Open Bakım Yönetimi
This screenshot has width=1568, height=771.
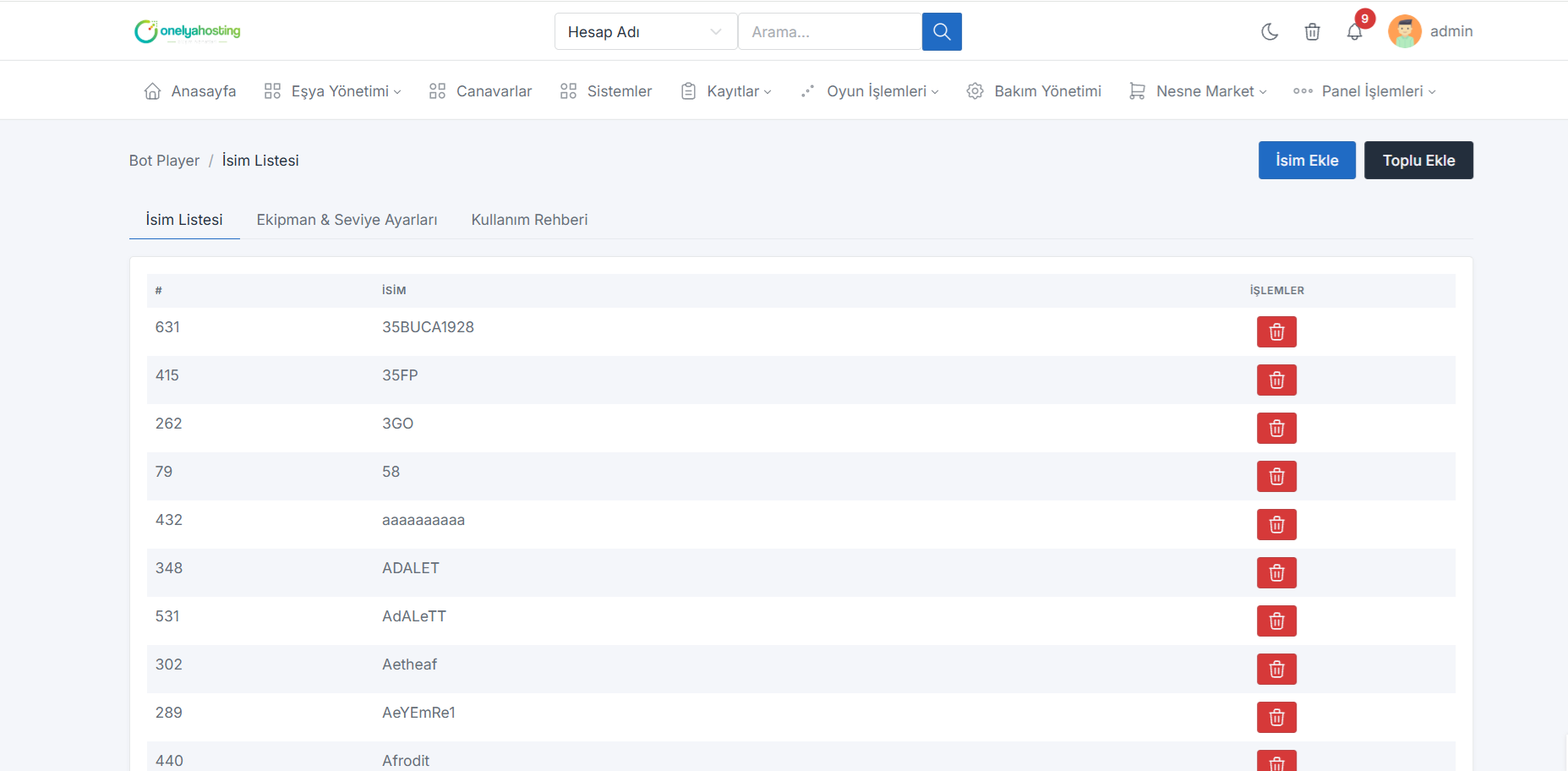tap(1034, 91)
